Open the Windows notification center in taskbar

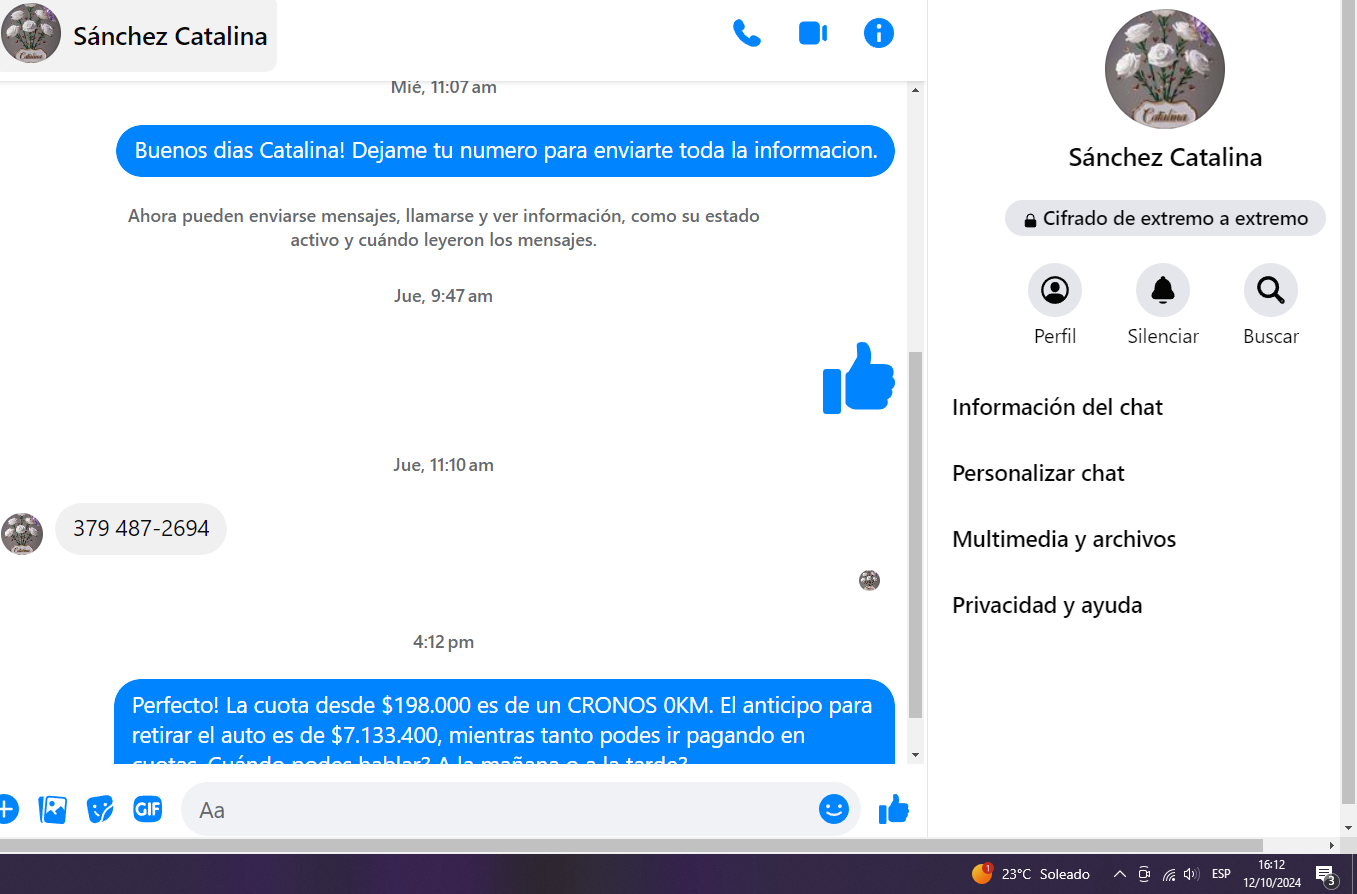click(x=1326, y=875)
